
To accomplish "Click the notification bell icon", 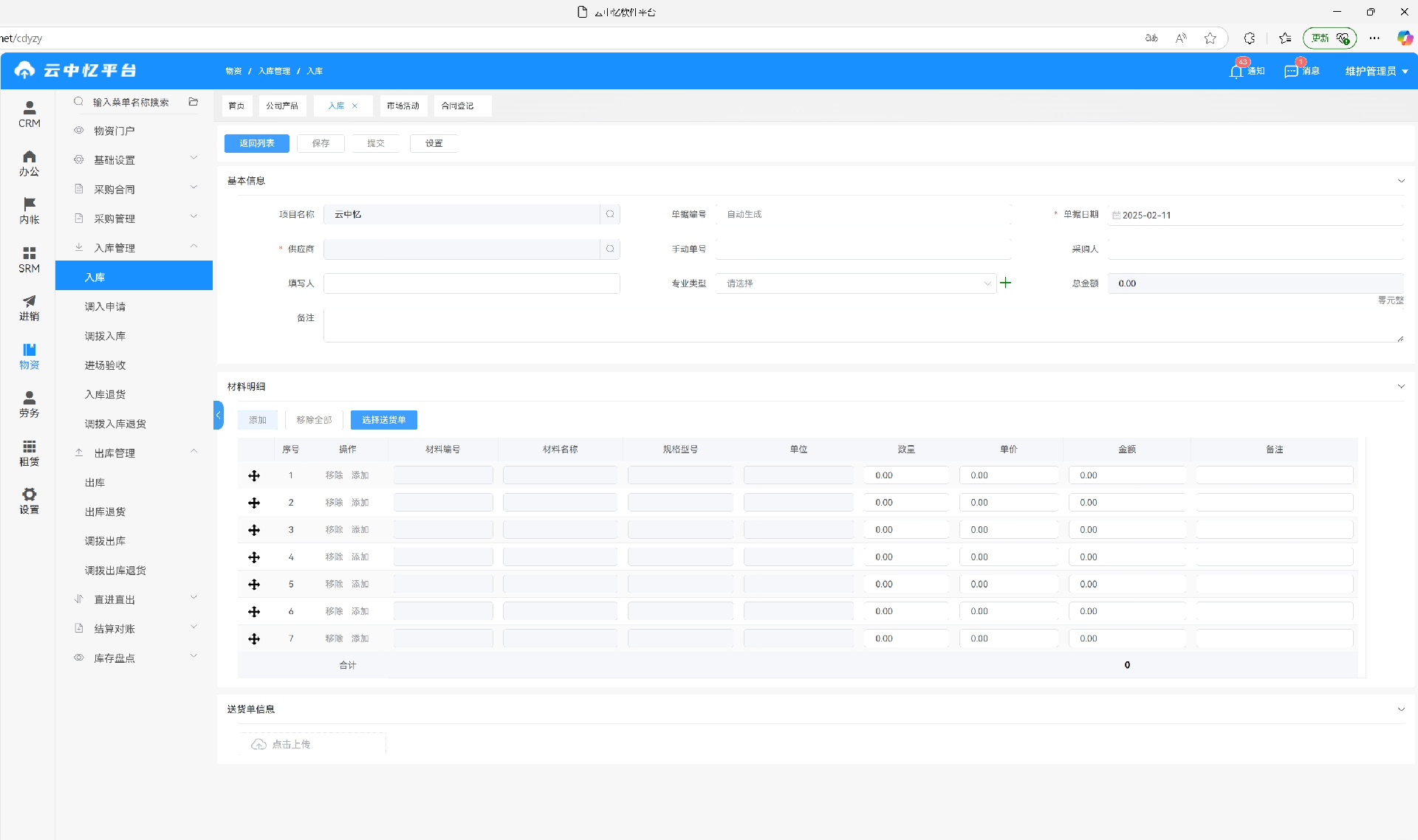I will pos(1236,71).
